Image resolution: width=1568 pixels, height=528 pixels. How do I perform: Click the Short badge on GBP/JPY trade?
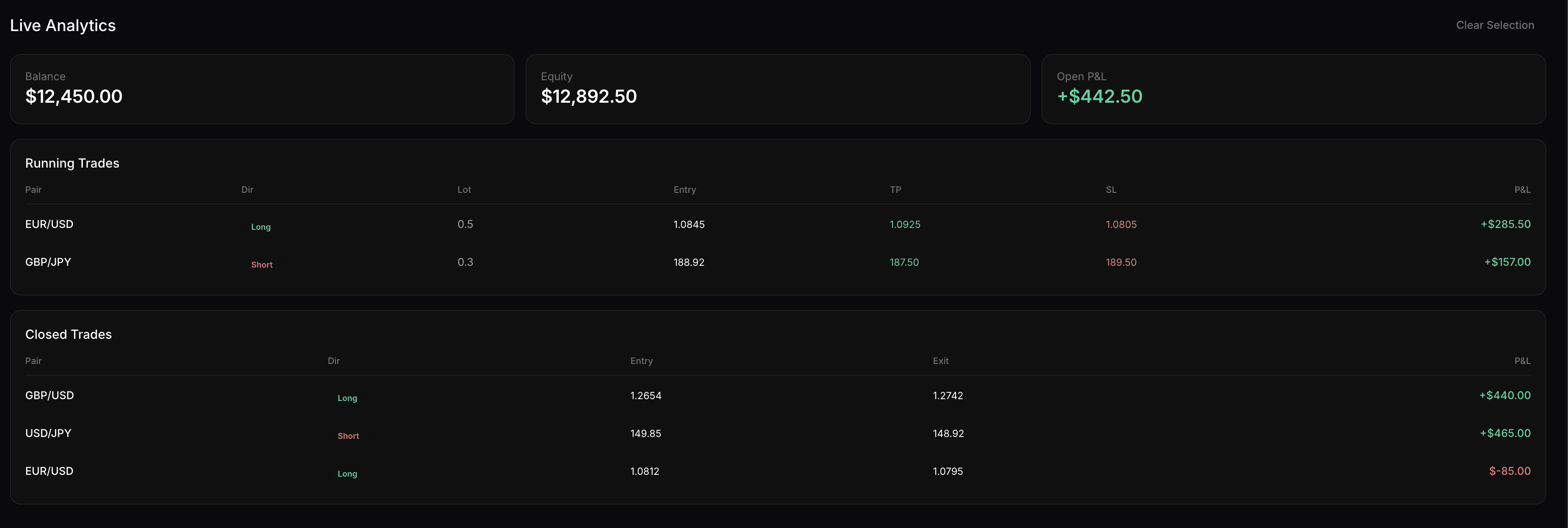[x=262, y=264]
